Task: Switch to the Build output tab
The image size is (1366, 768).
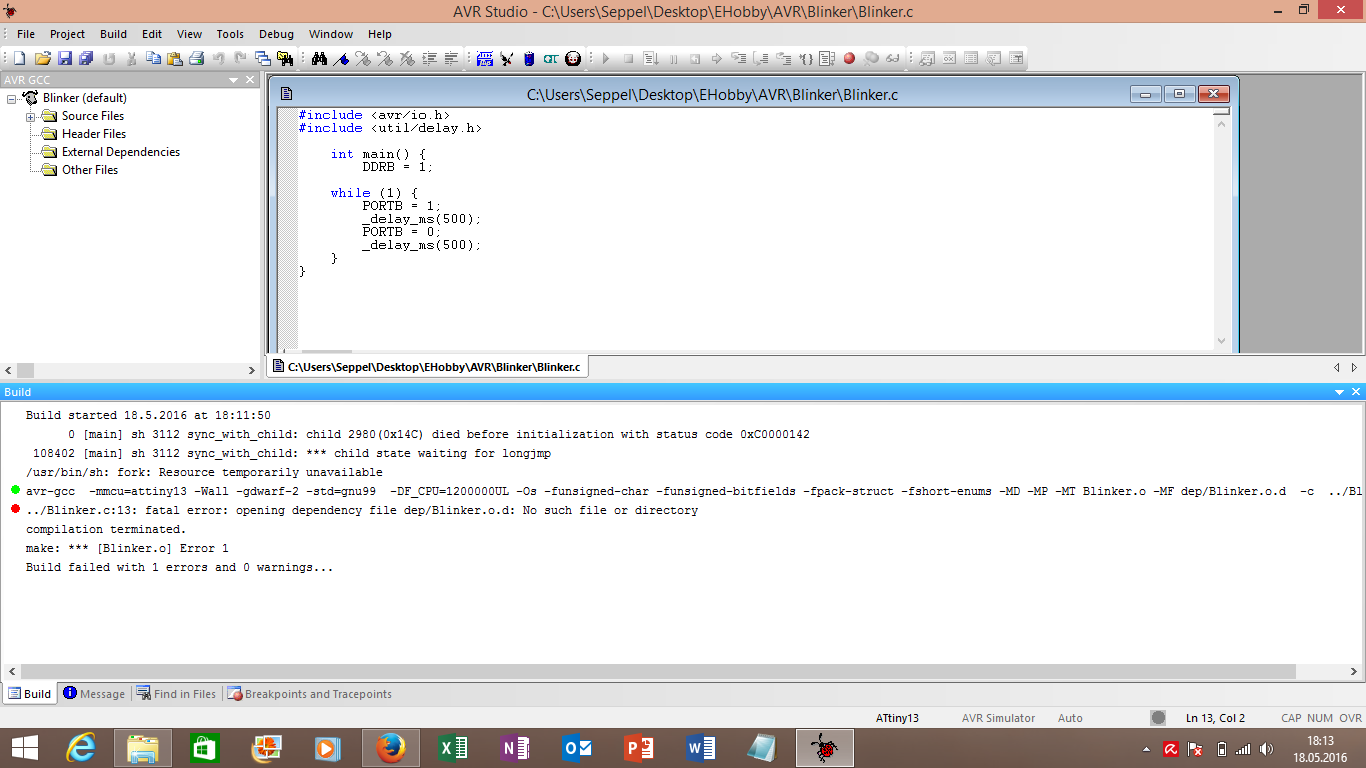Action: 30,694
